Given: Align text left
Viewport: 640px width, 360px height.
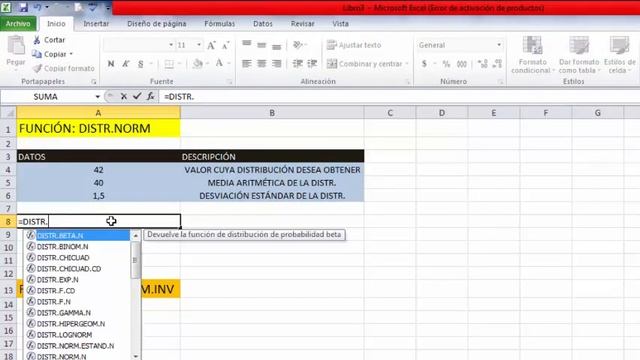Looking at the screenshot, I should 247,64.
